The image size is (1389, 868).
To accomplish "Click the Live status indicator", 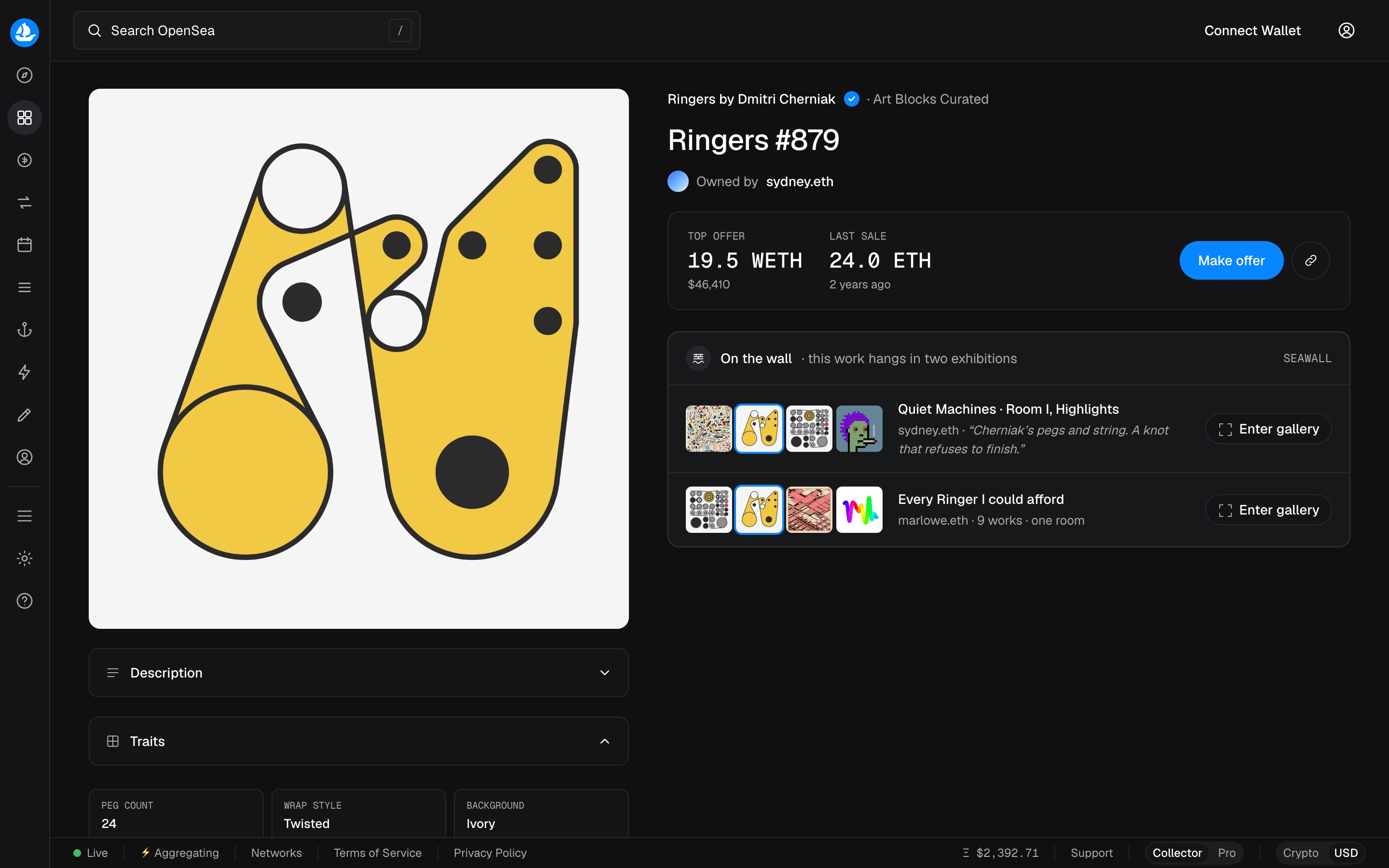I will (91, 853).
